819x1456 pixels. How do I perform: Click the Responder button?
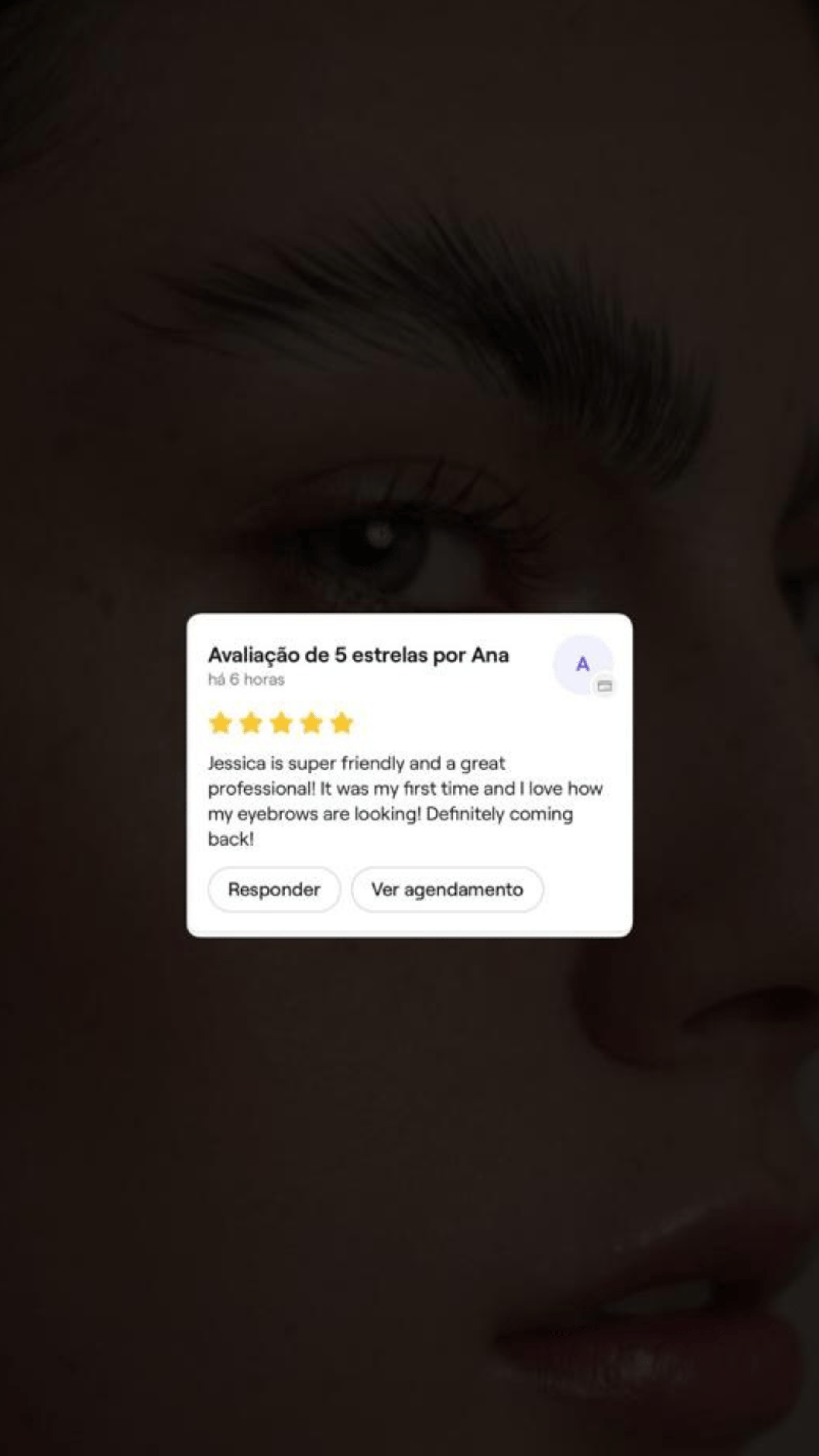pyautogui.click(x=274, y=889)
